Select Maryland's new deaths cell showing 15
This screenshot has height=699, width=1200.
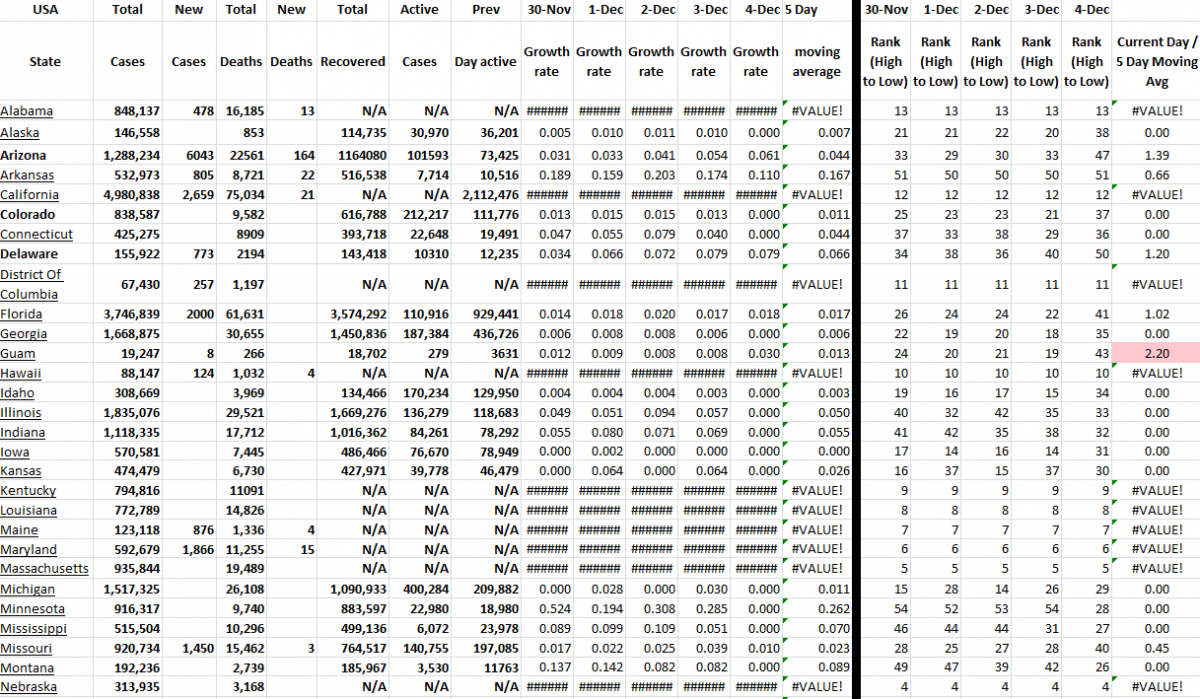point(307,549)
